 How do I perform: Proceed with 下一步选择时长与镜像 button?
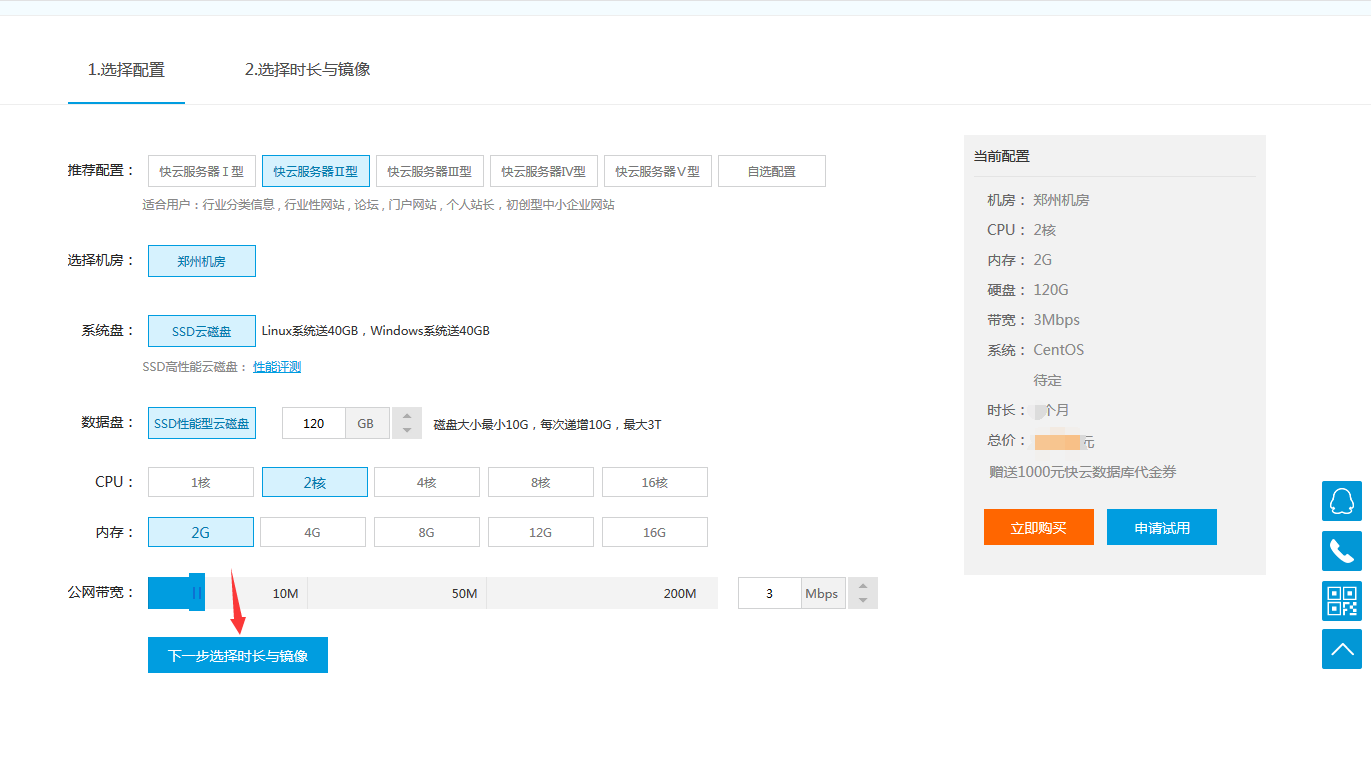(x=238, y=656)
